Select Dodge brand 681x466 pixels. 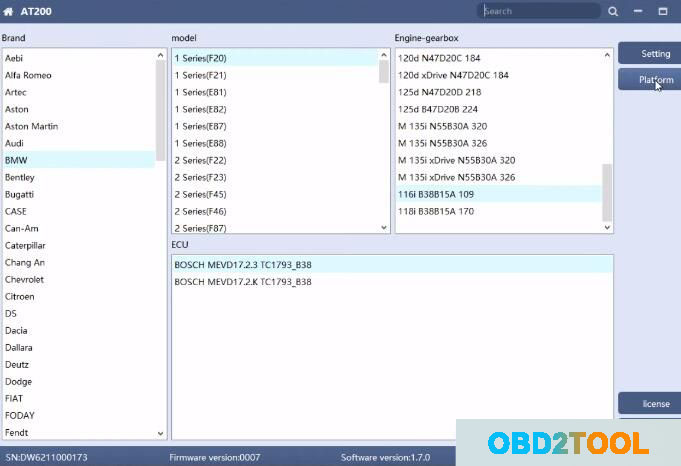[x=79, y=381]
